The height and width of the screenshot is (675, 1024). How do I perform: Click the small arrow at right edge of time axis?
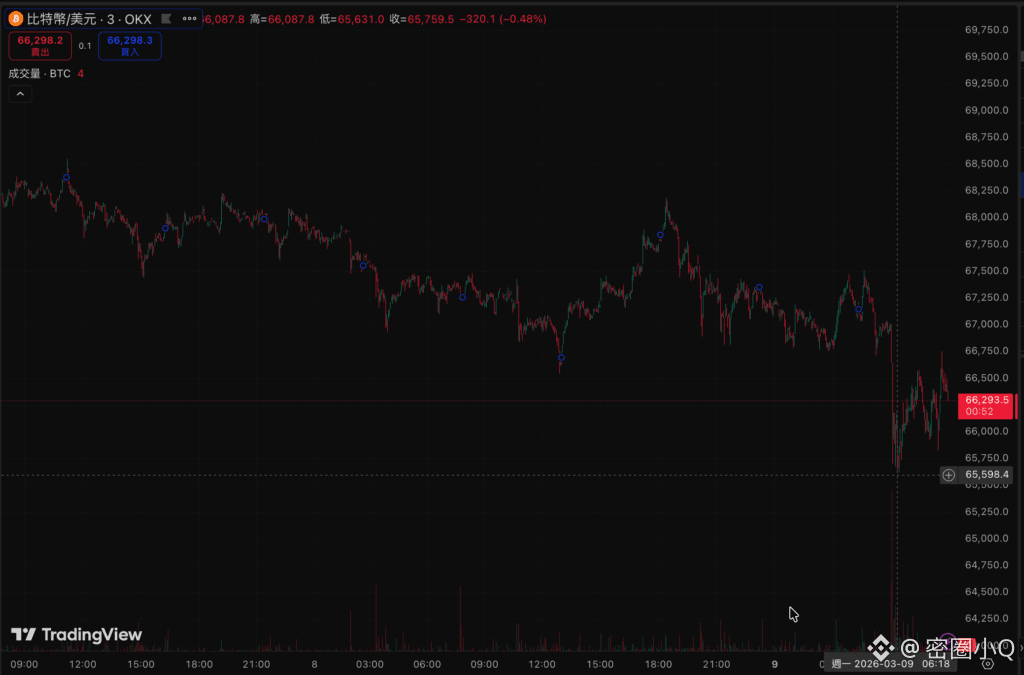tap(1021, 648)
